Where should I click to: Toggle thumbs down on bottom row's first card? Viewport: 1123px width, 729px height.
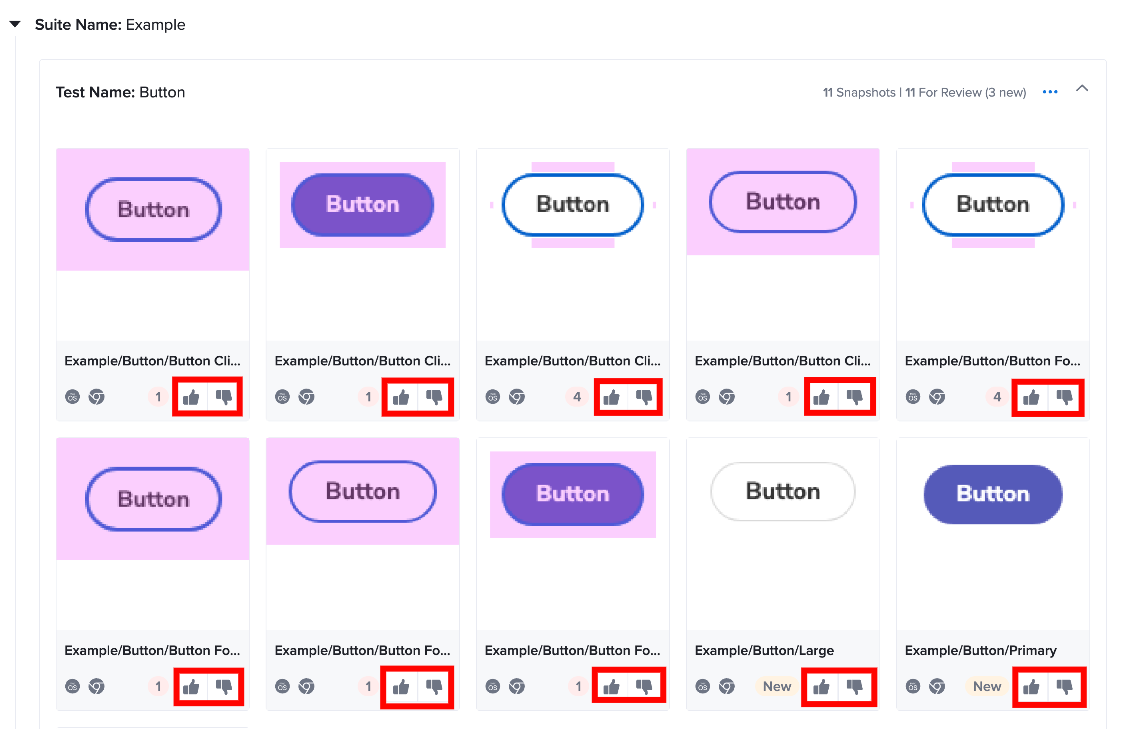(224, 687)
